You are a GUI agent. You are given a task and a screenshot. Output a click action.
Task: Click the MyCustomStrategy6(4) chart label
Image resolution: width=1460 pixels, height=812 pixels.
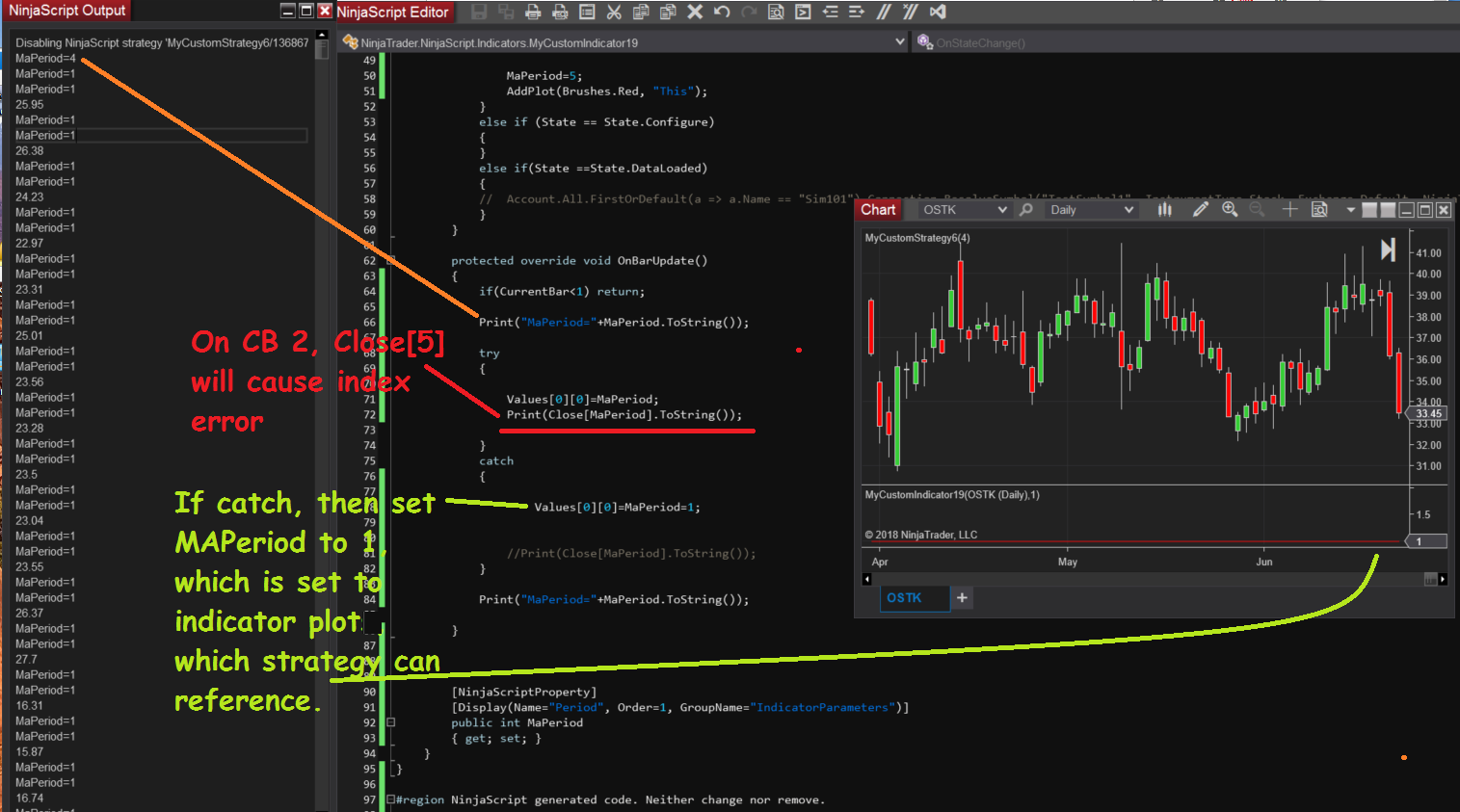click(x=917, y=238)
